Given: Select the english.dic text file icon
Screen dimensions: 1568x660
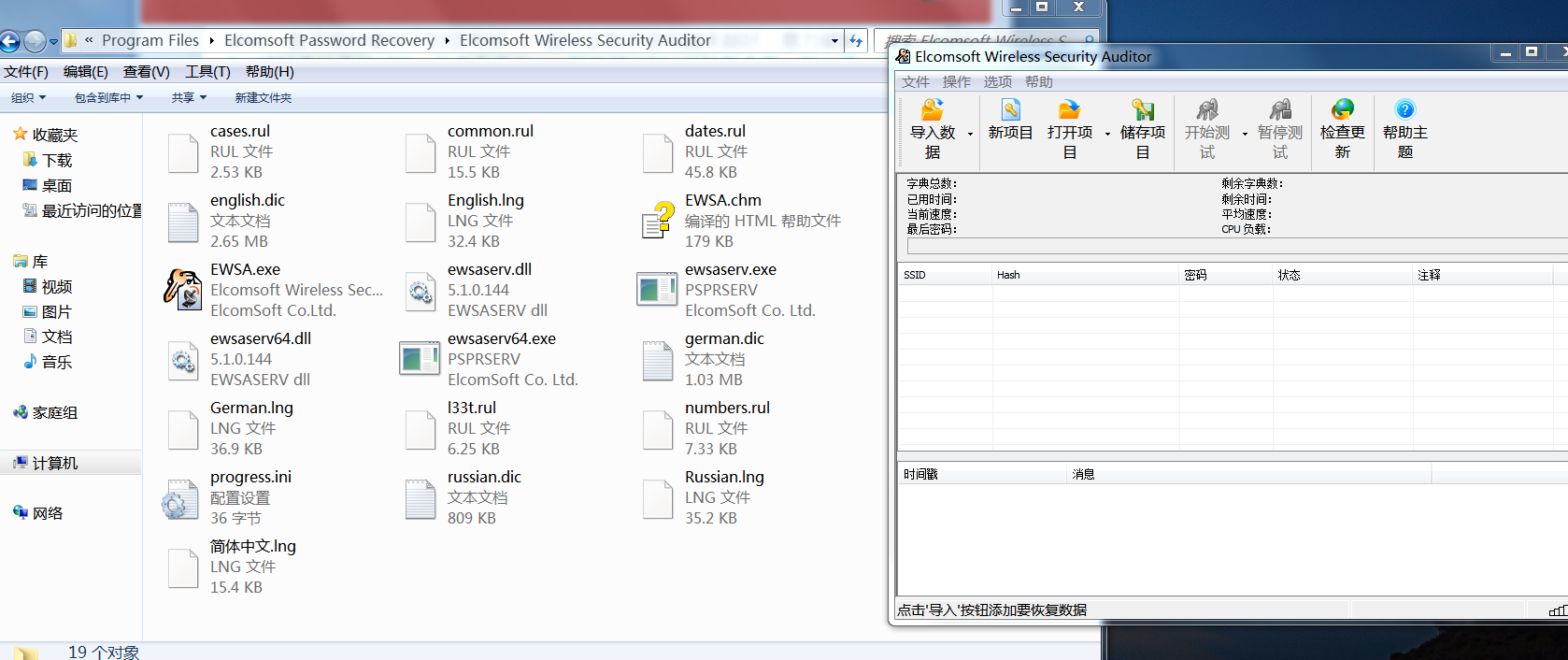Looking at the screenshot, I should click(x=182, y=222).
